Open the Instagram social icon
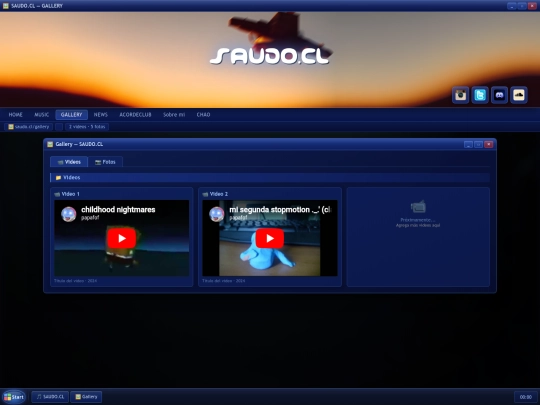The width and height of the screenshot is (540, 405). coord(460,95)
